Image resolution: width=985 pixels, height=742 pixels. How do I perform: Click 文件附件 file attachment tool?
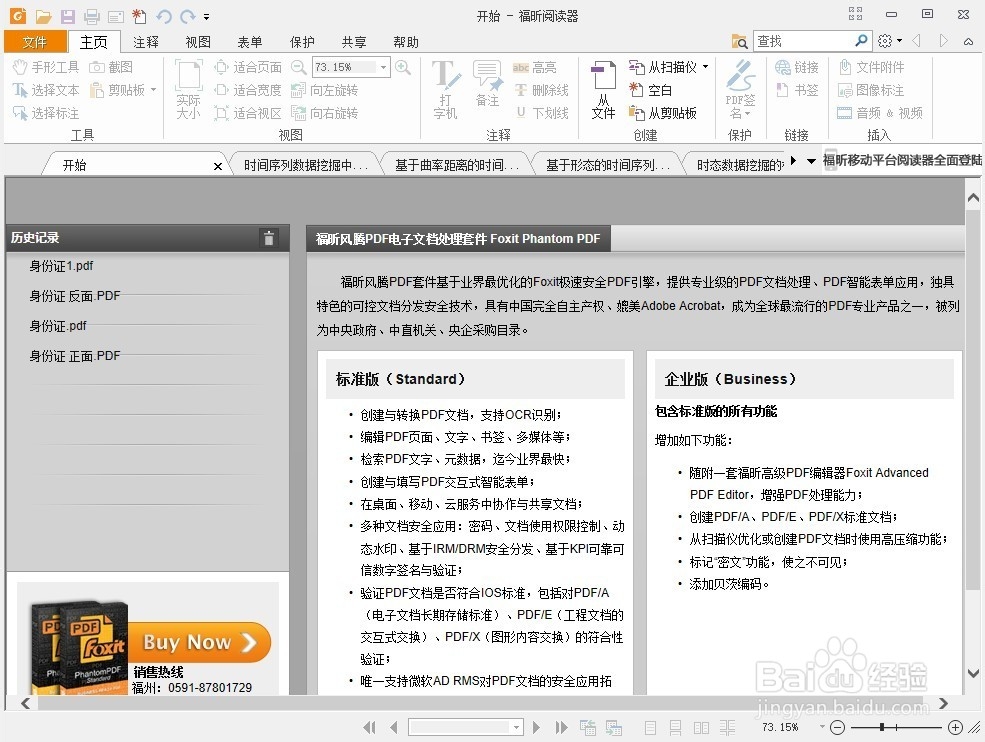tap(871, 67)
